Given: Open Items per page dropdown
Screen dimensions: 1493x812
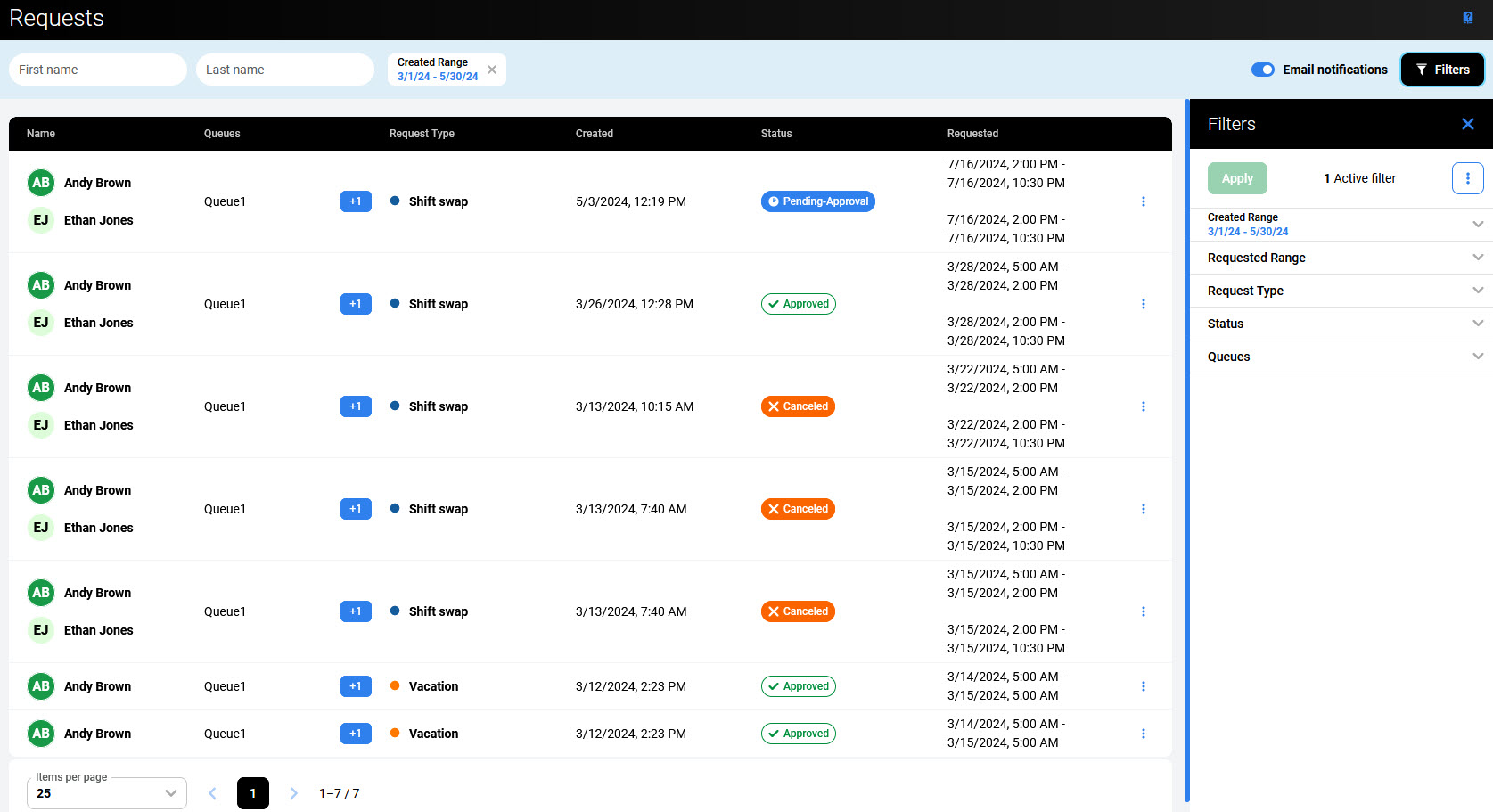Looking at the screenshot, I should [107, 793].
